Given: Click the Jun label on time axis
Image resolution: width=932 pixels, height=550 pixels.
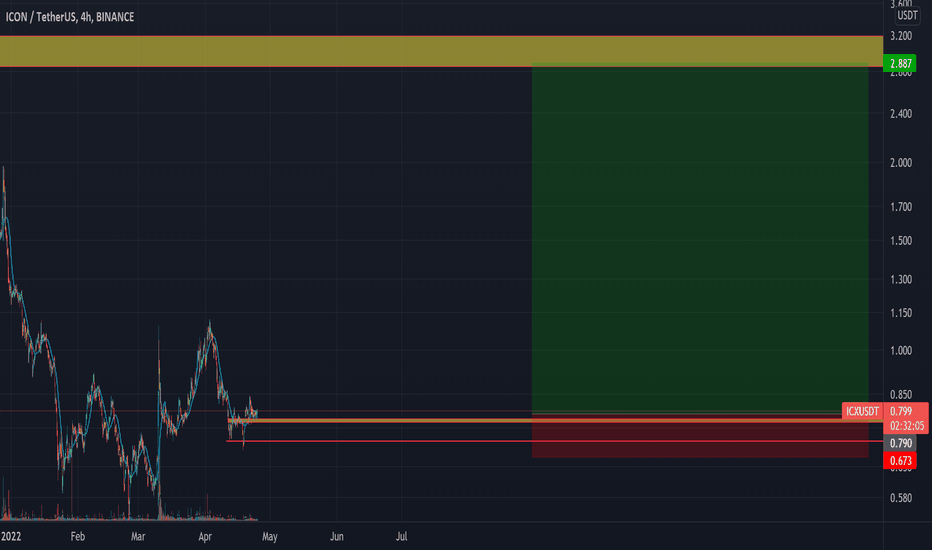Looking at the screenshot, I should click(336, 536).
